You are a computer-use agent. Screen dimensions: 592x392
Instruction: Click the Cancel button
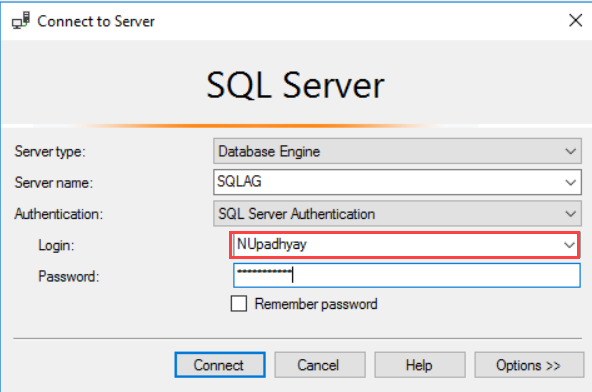coord(320,365)
